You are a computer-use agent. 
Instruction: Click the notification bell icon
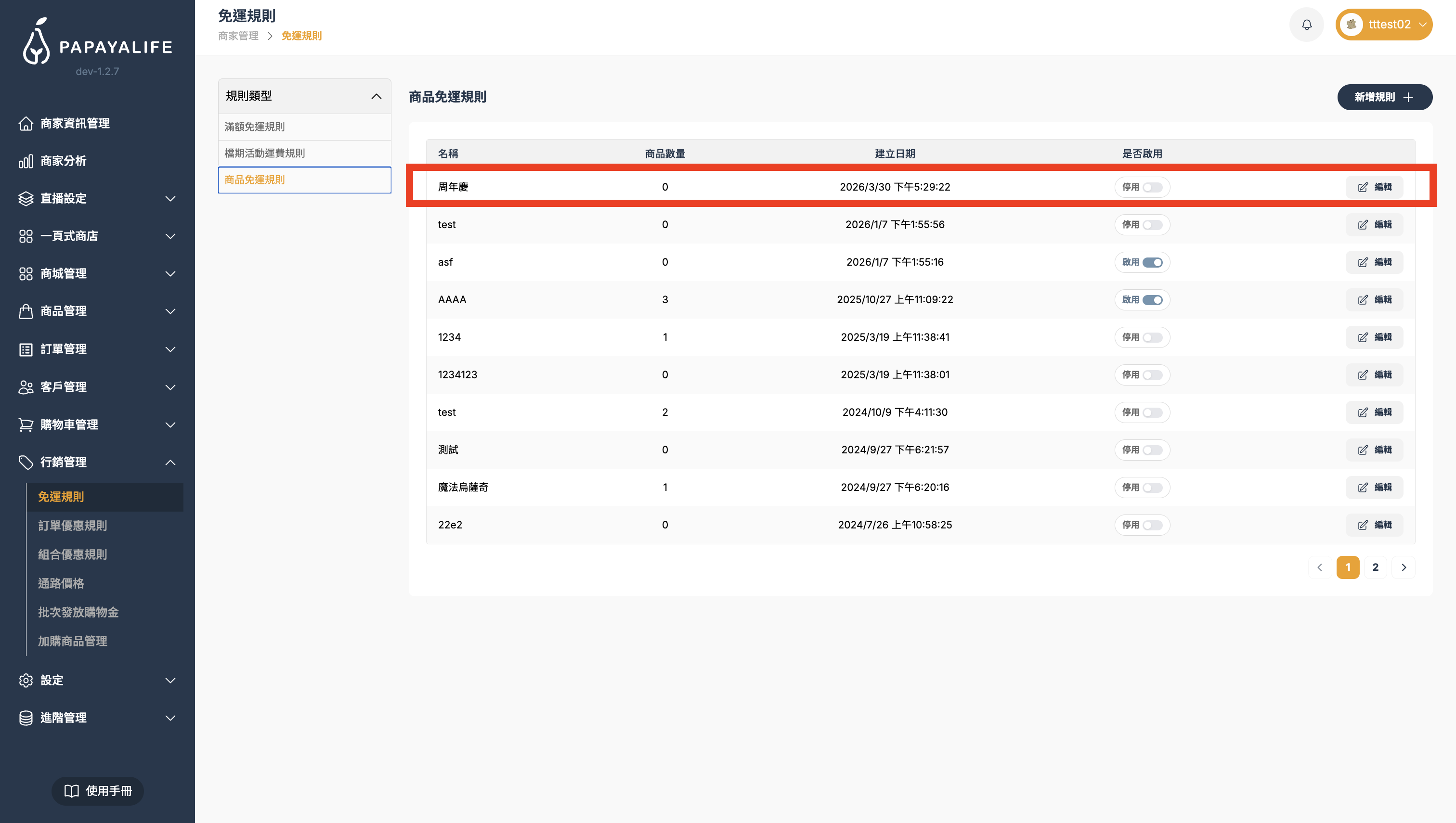(x=1306, y=25)
